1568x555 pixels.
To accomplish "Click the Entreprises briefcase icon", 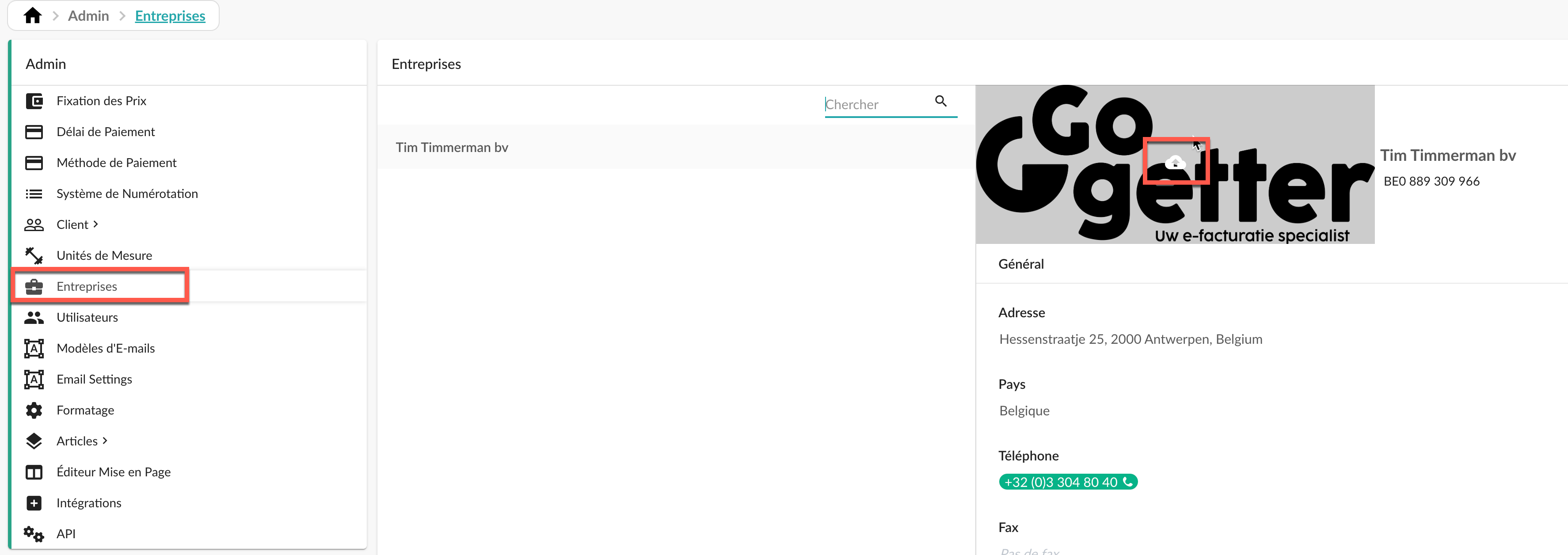I will [x=34, y=287].
